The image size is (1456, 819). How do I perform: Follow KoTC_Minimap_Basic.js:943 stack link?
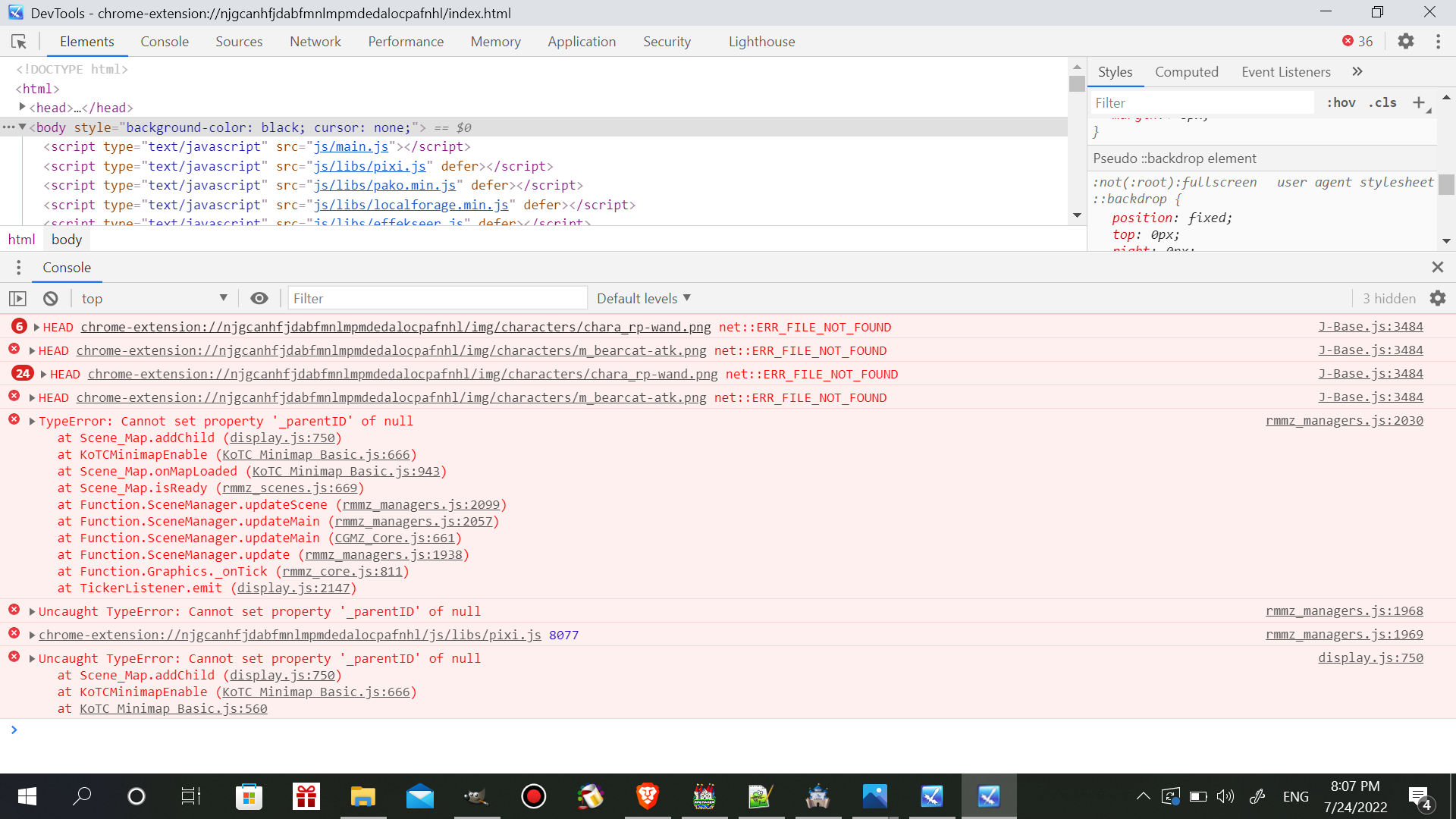(x=346, y=471)
